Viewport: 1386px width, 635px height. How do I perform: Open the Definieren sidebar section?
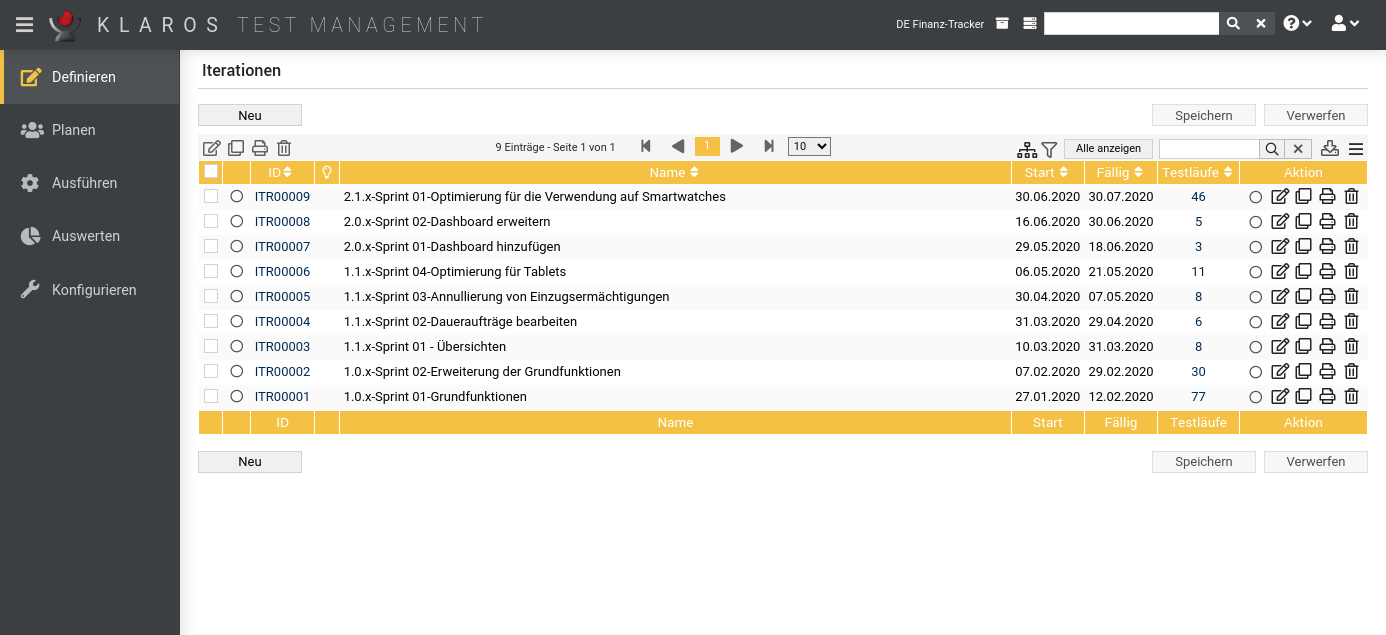coord(90,77)
